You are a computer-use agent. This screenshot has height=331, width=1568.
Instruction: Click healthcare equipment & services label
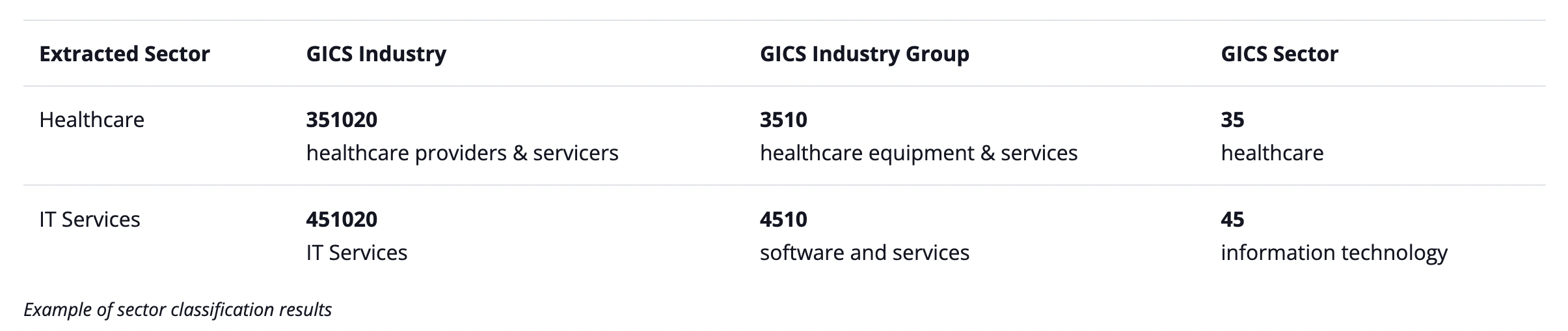[918, 153]
